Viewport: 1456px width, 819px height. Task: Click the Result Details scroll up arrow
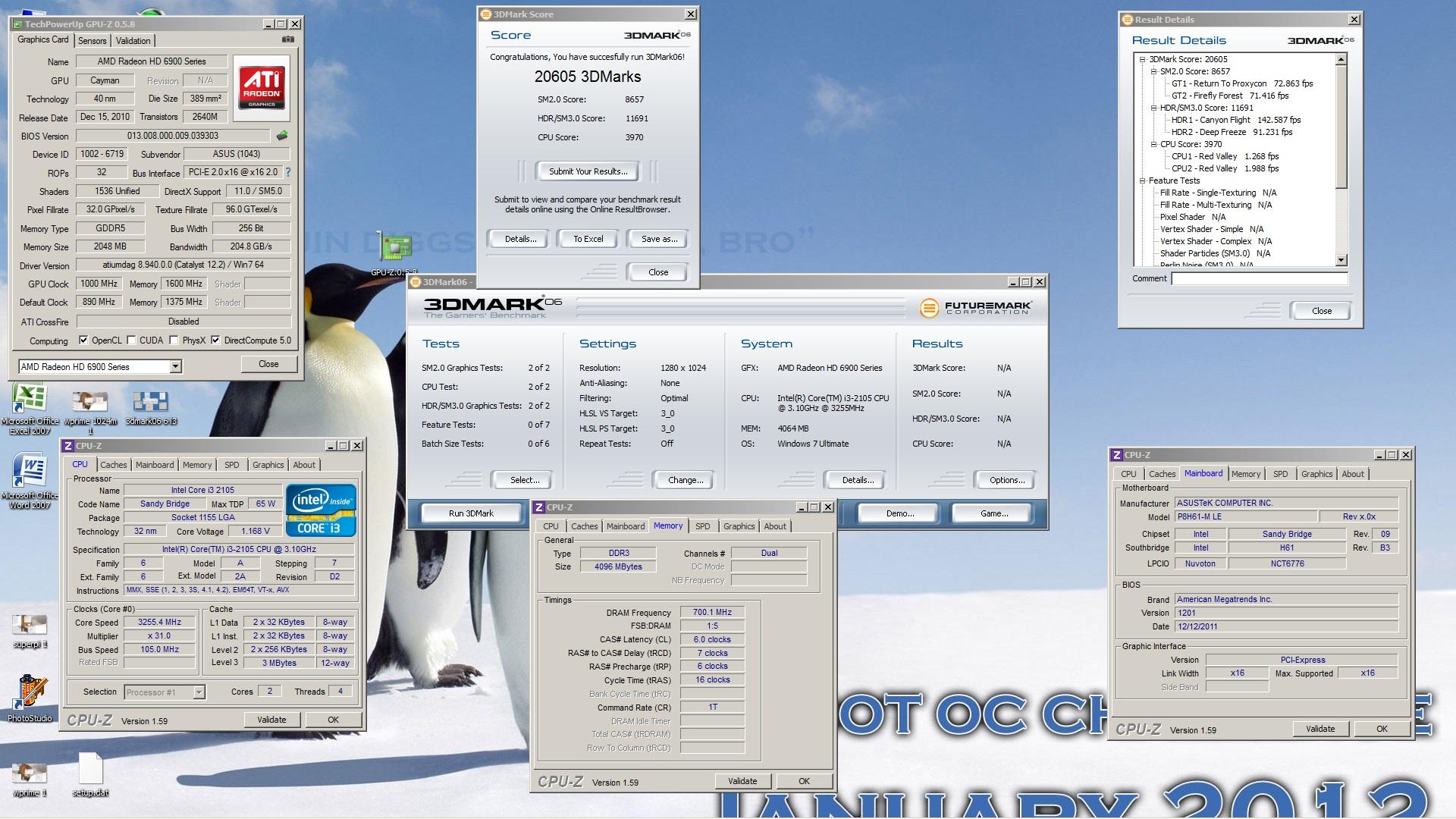tap(1341, 59)
